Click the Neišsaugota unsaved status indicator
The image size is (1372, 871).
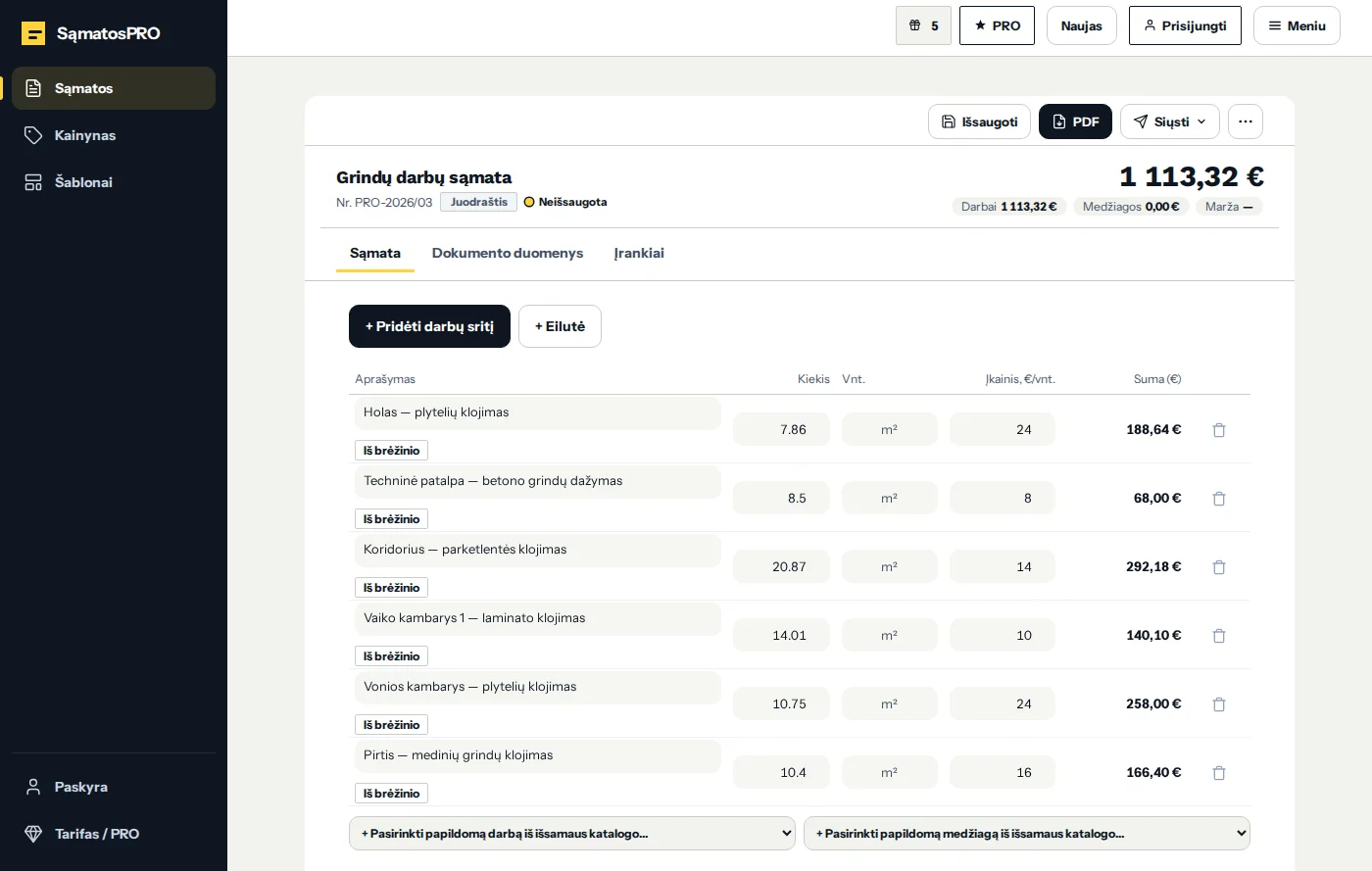(565, 202)
